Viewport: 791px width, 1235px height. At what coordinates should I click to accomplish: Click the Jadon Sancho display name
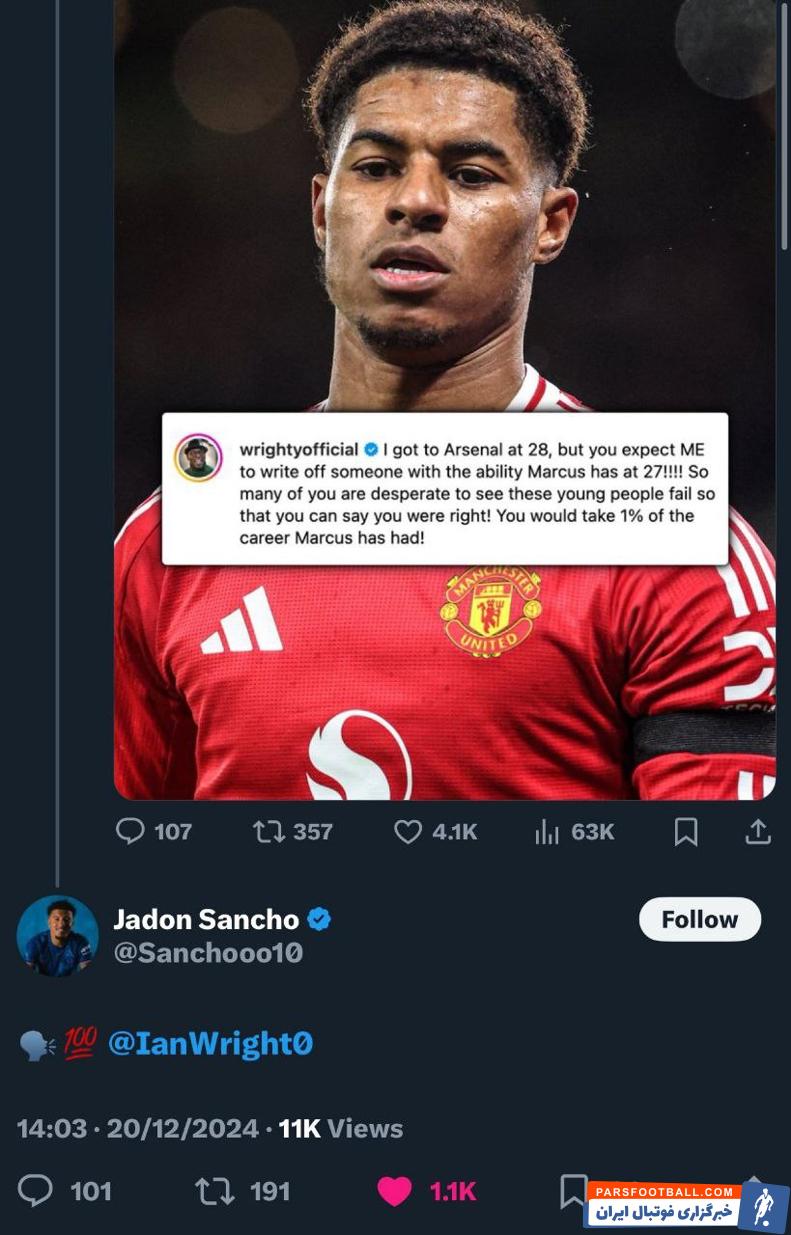(x=206, y=919)
